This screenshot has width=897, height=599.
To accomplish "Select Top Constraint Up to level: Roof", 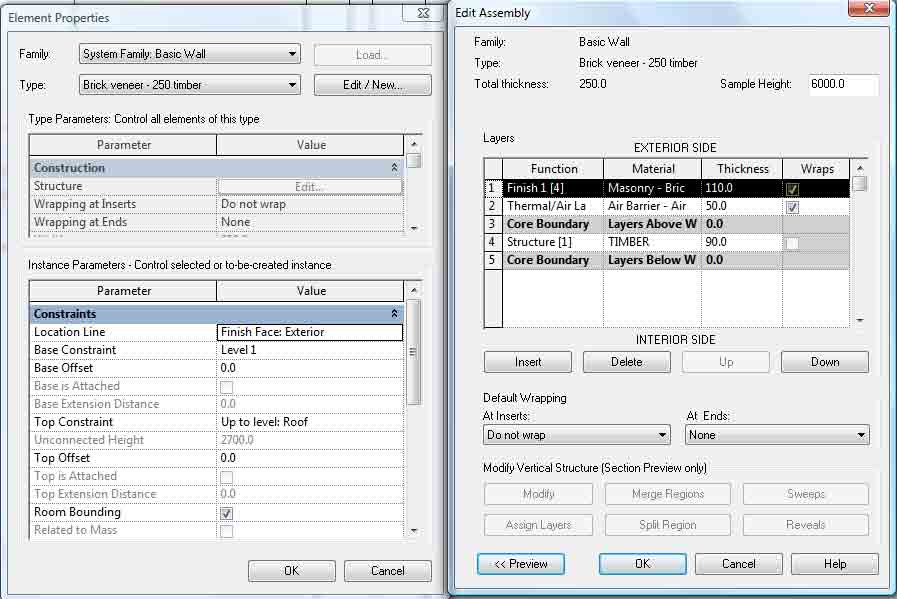I will (309, 422).
